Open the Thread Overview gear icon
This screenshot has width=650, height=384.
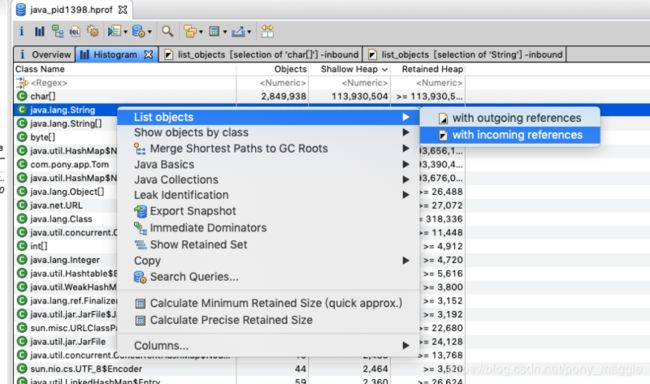pos(92,31)
